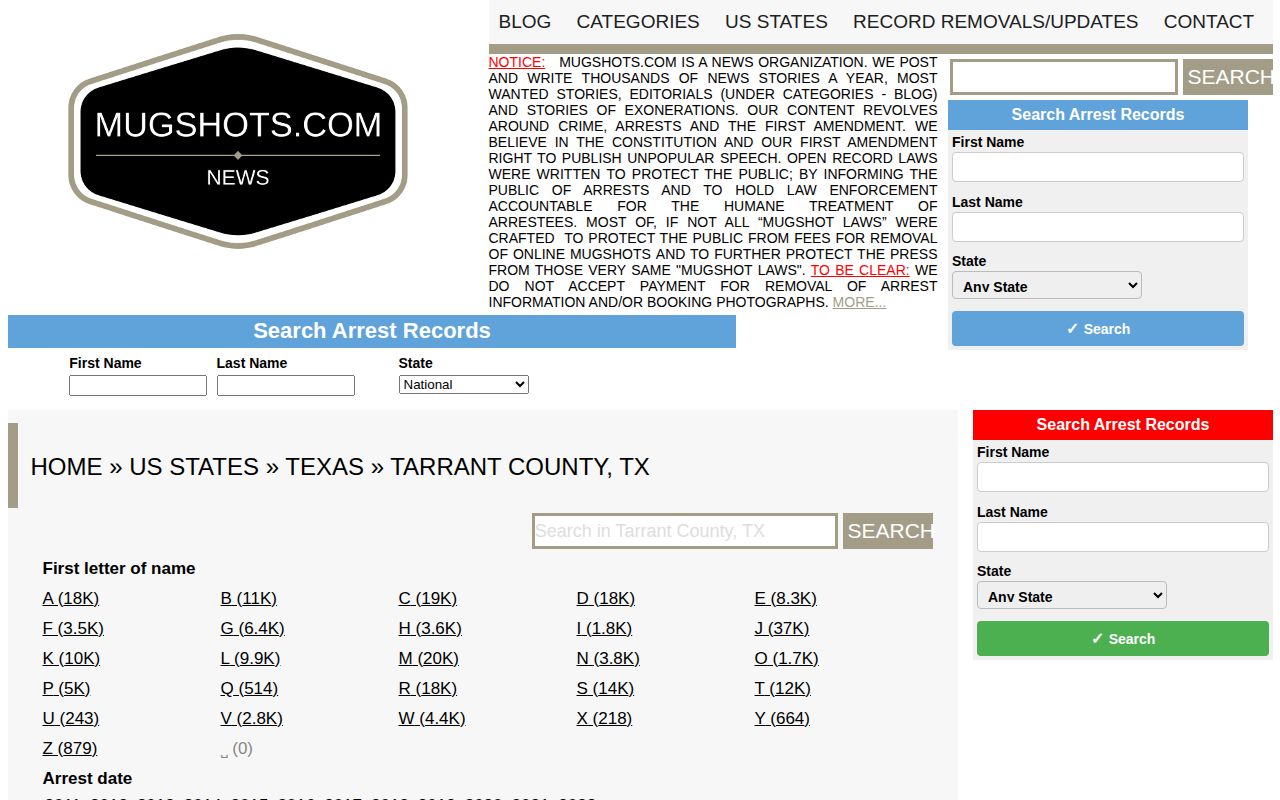Open names starting with Q (514)
The image size is (1280, 800).
click(x=250, y=688)
